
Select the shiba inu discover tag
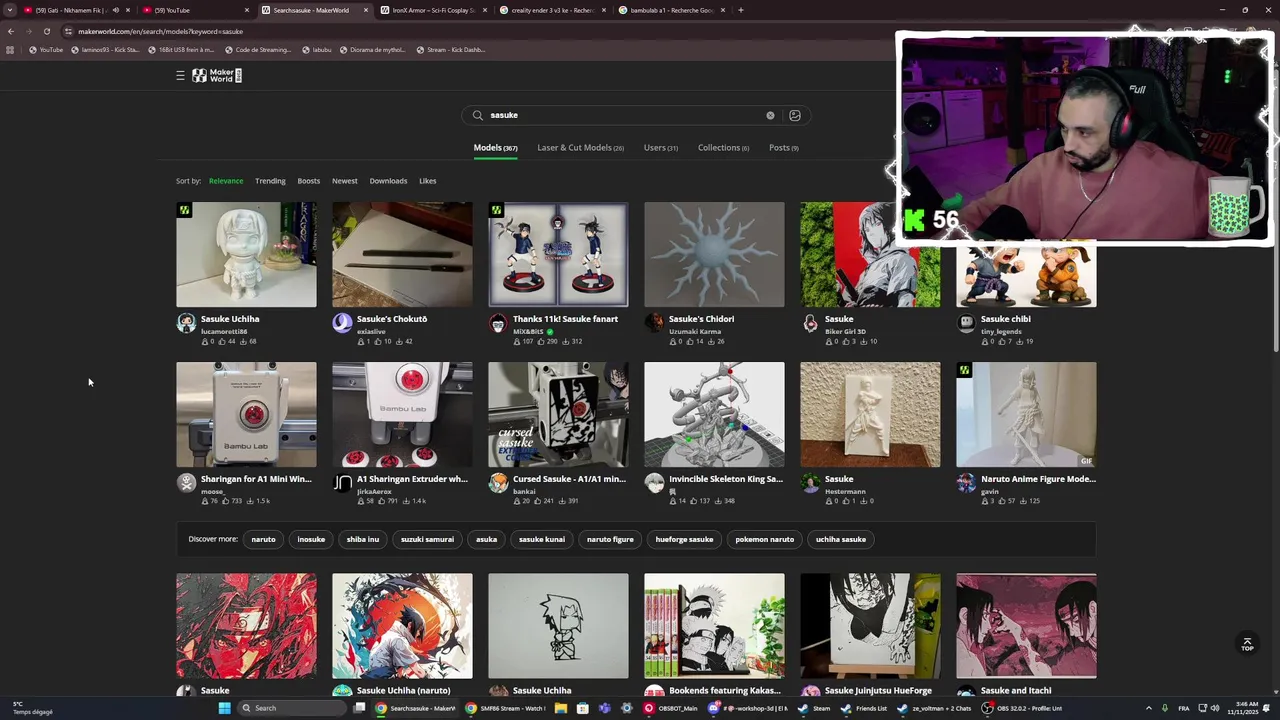coord(363,539)
